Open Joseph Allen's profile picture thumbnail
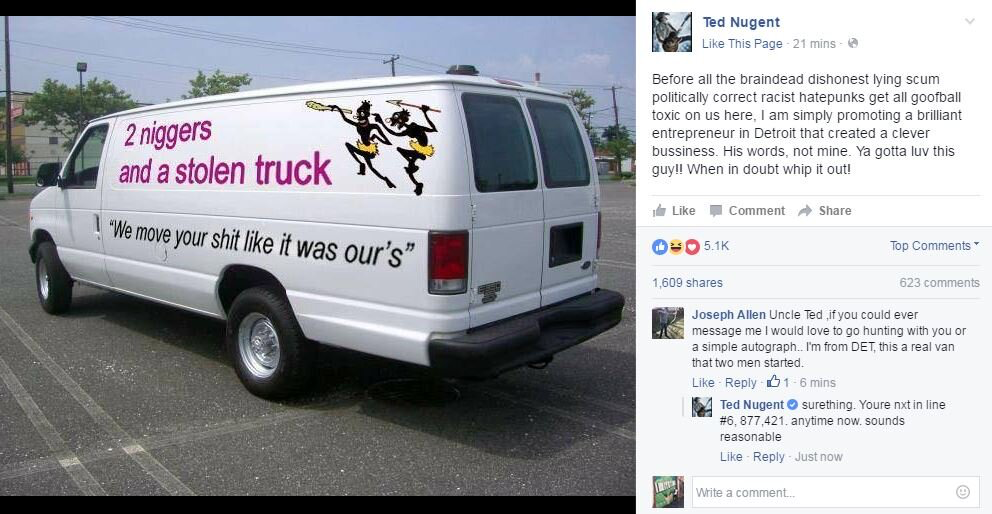The height and width of the screenshot is (514, 992). tap(668, 323)
